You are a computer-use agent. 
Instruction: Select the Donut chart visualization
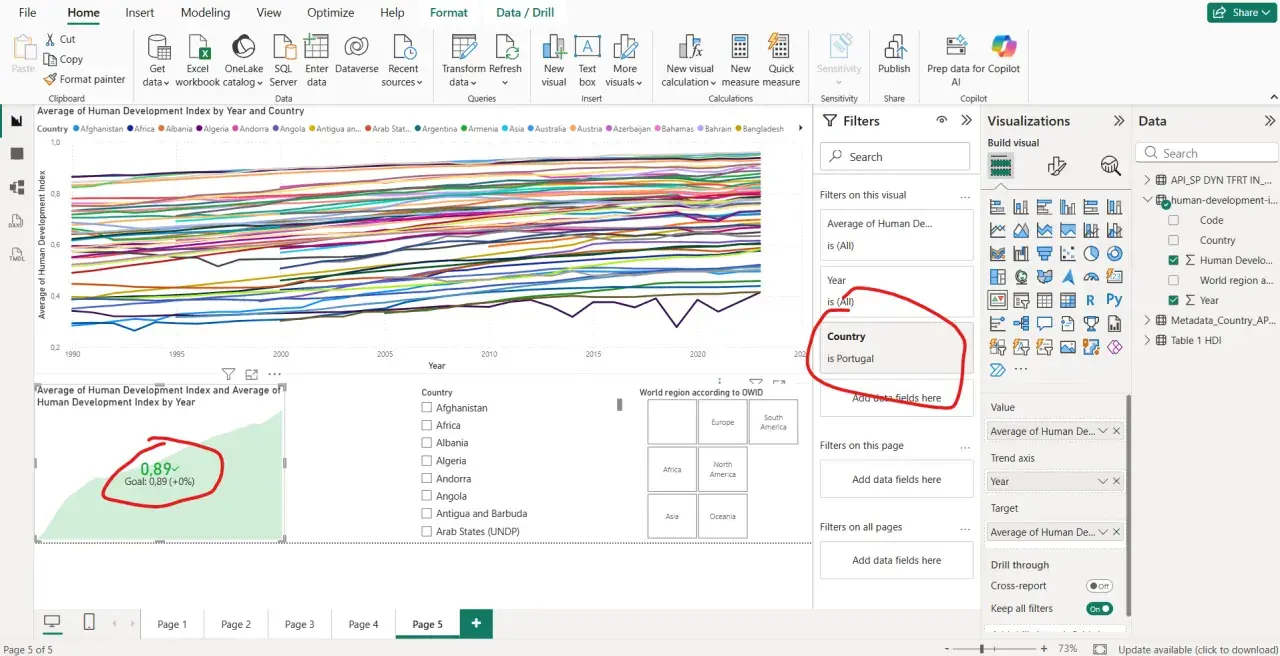[x=1114, y=253]
